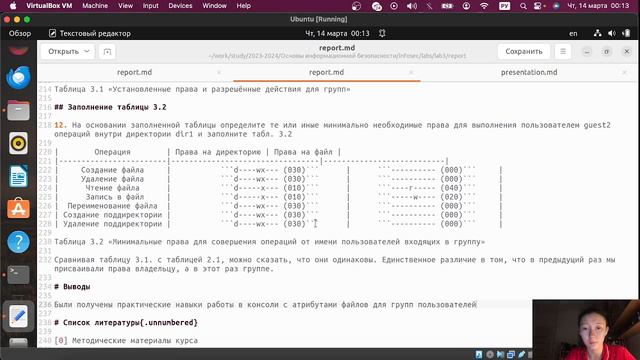This screenshot has height=360, width=640.
Task: Click heading '## Заполнение таблицы 3.2'
Action: click(x=110, y=107)
